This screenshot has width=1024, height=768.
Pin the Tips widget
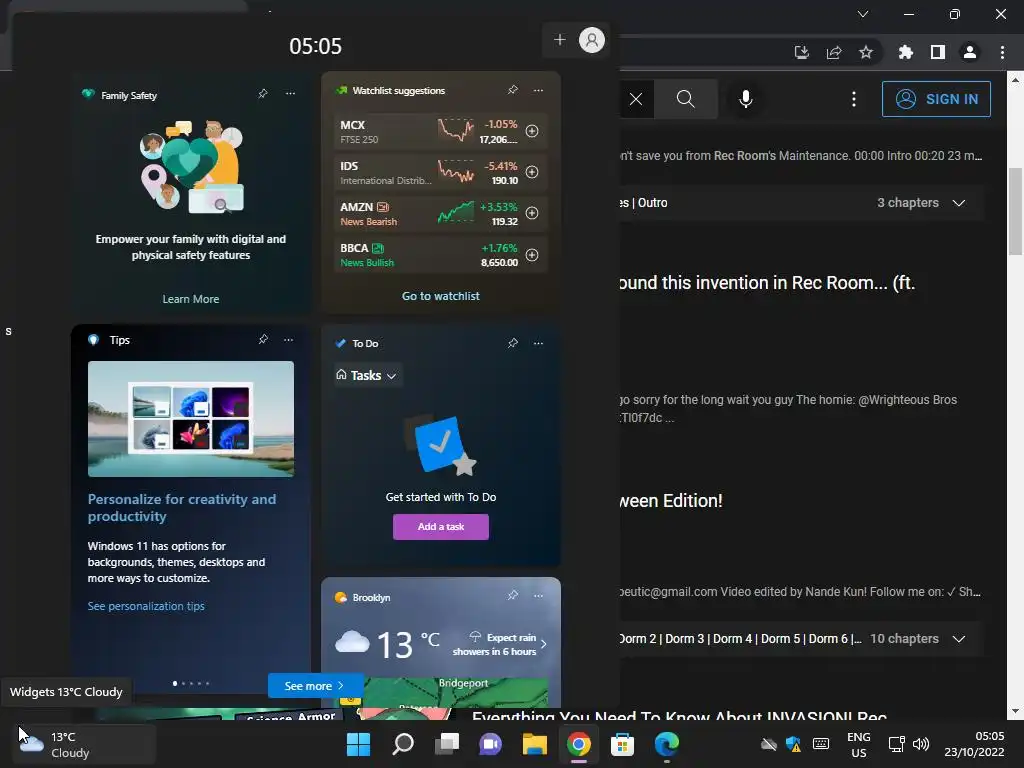pos(263,340)
